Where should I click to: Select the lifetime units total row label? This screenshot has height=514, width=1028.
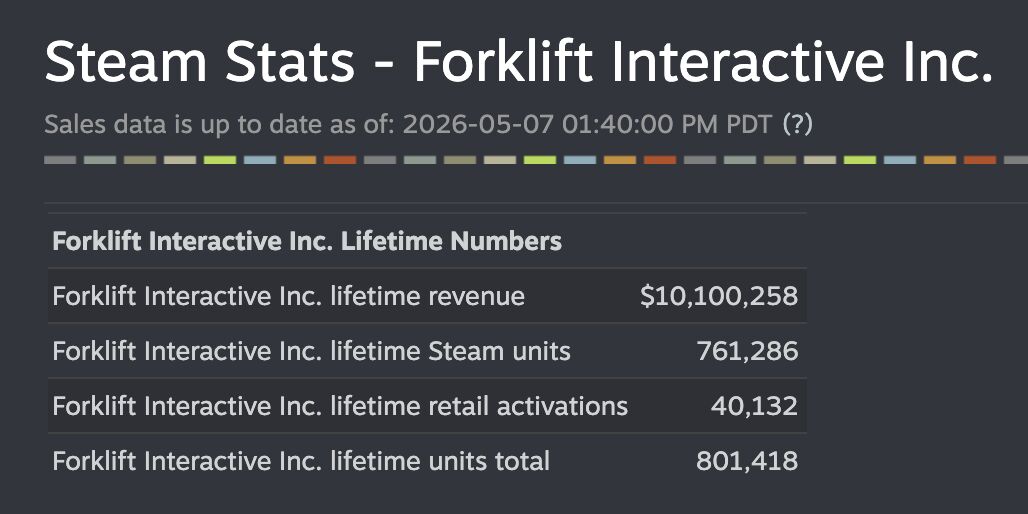click(301, 462)
